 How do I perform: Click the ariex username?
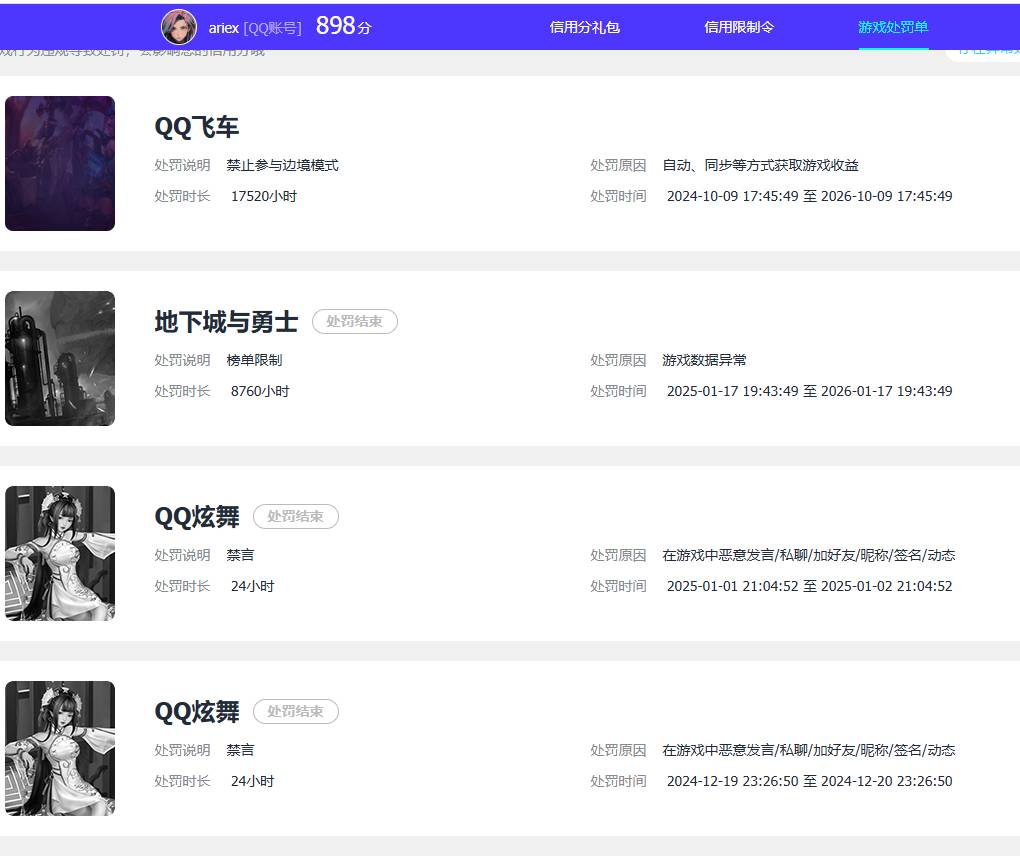(224, 28)
